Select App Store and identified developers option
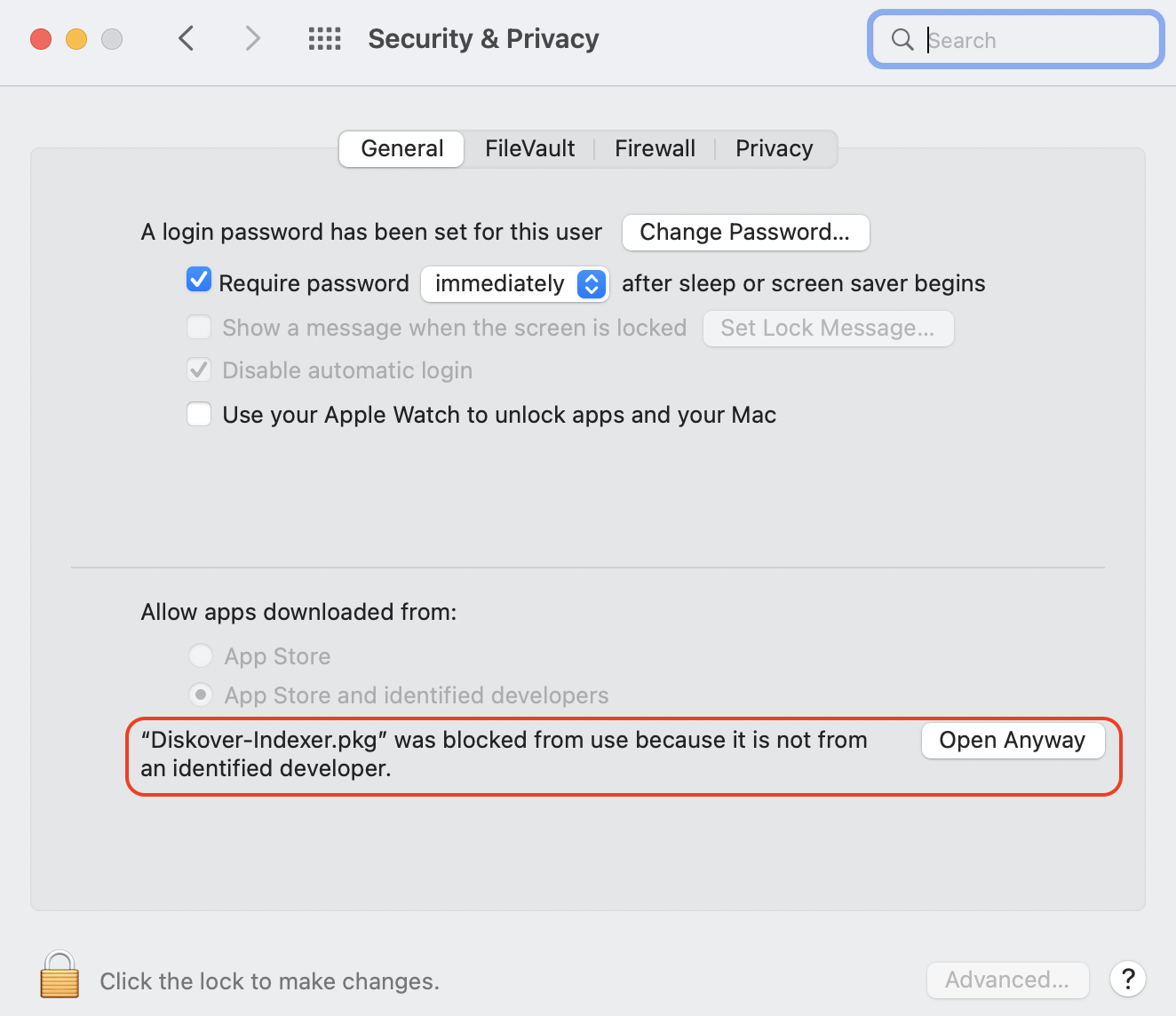 [201, 695]
